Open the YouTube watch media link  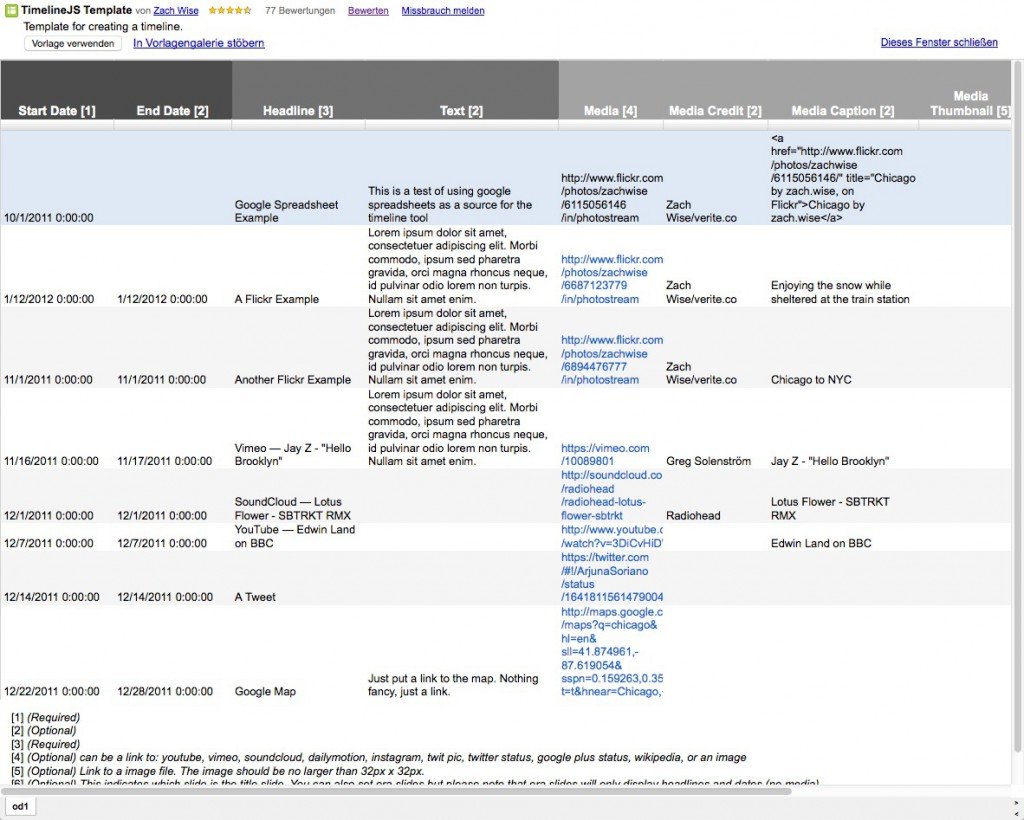pyautogui.click(x=611, y=536)
